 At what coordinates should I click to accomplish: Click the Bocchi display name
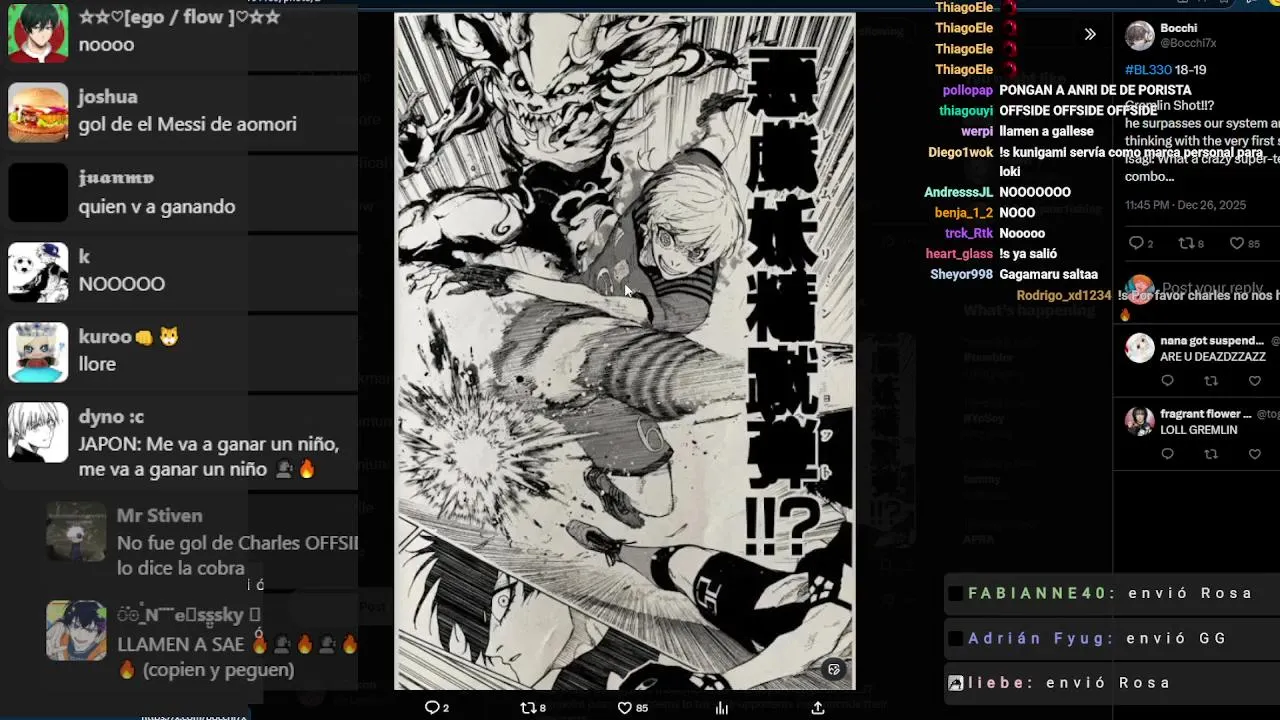[x=1179, y=28]
